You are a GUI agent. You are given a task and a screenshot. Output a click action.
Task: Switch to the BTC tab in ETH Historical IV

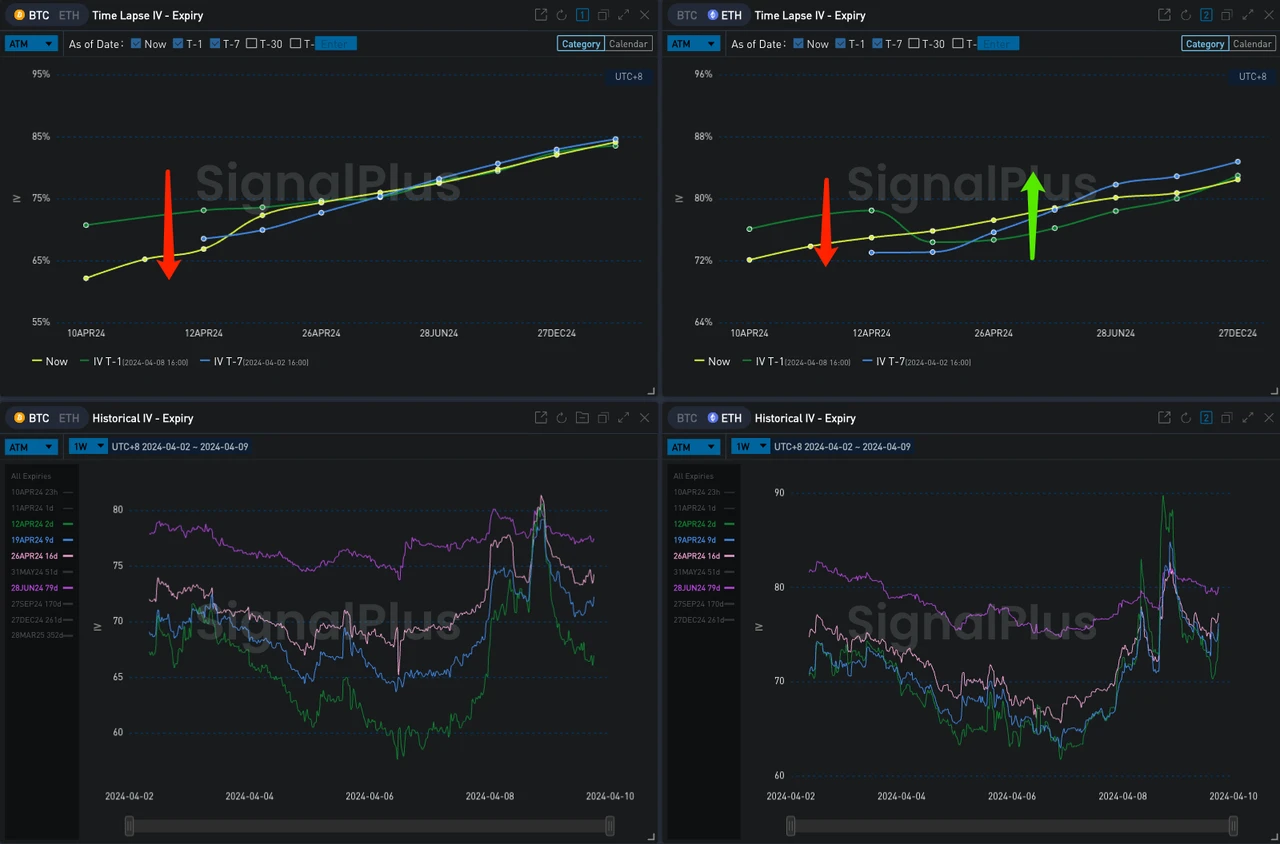pos(686,418)
